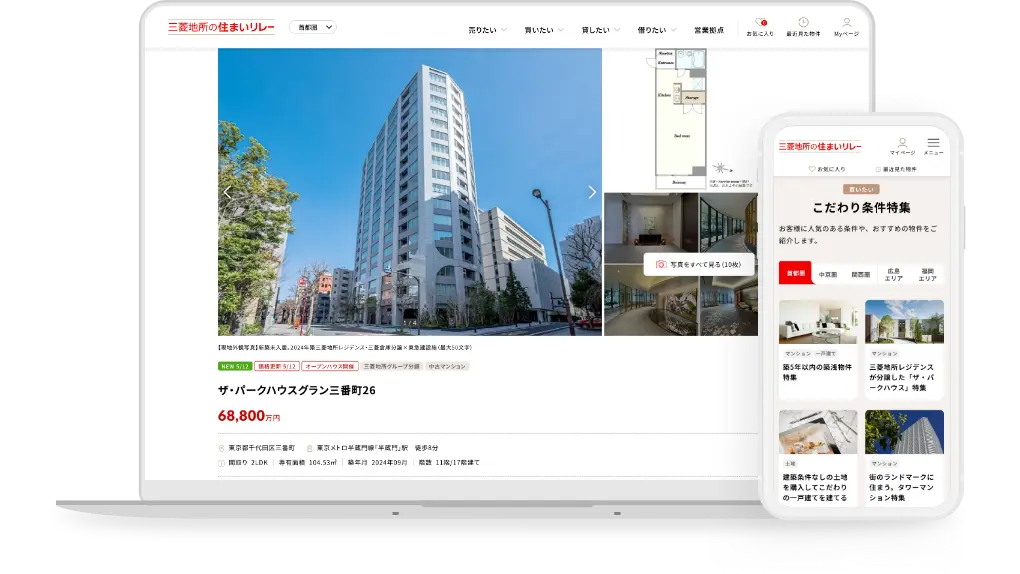Switch to the 関西圏 tab on mobile

tap(860, 273)
